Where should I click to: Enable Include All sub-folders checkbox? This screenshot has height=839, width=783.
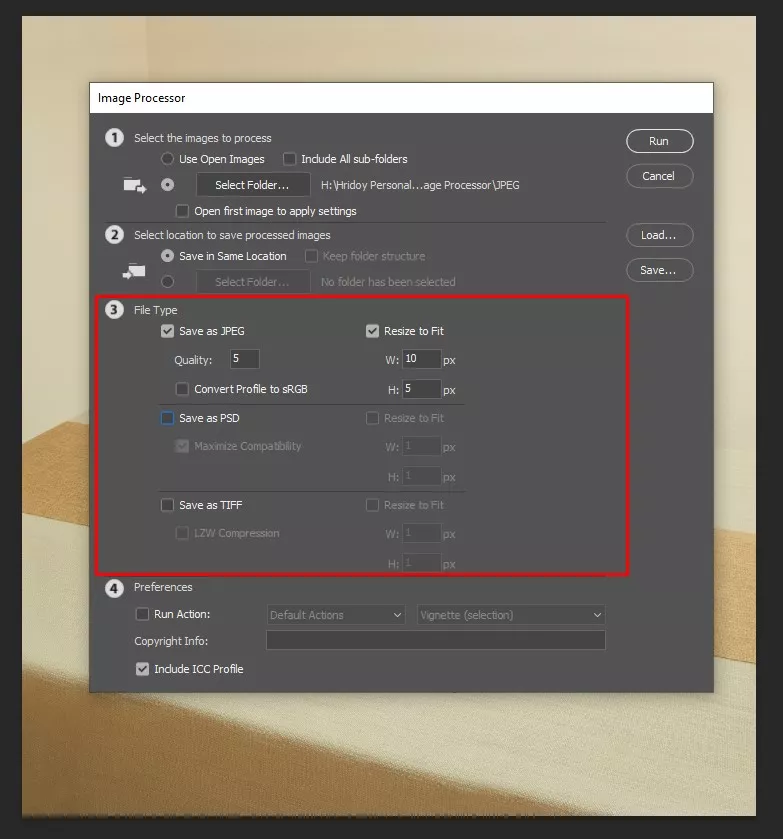click(290, 159)
